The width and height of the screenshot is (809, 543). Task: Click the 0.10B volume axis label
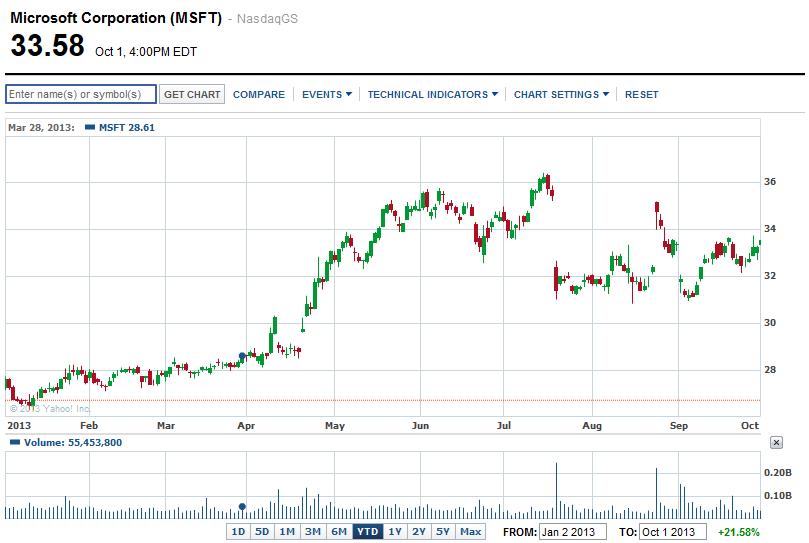(778, 496)
